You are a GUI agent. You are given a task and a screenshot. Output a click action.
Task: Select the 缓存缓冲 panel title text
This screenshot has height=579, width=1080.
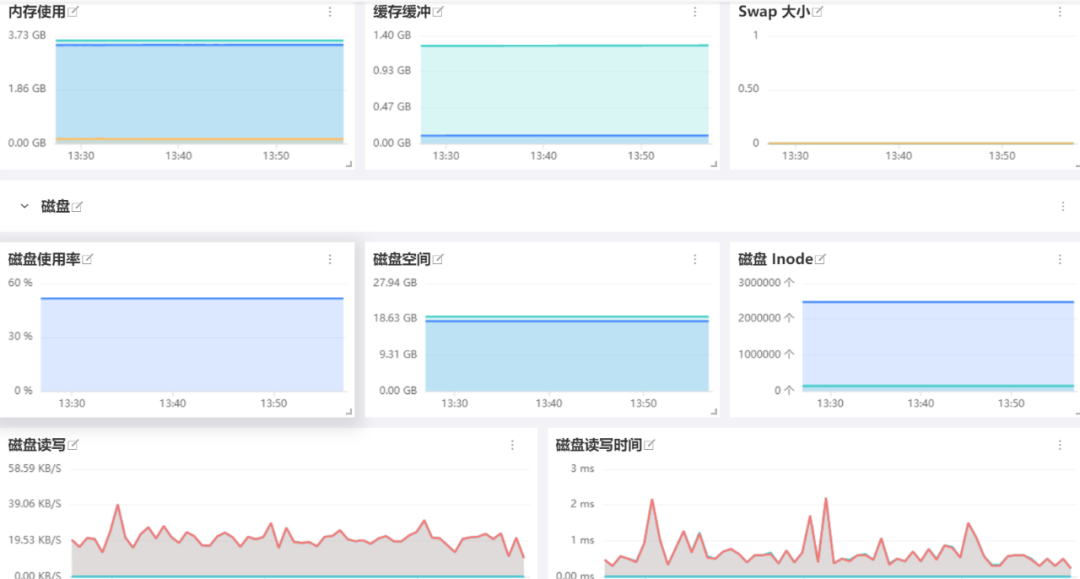402,12
